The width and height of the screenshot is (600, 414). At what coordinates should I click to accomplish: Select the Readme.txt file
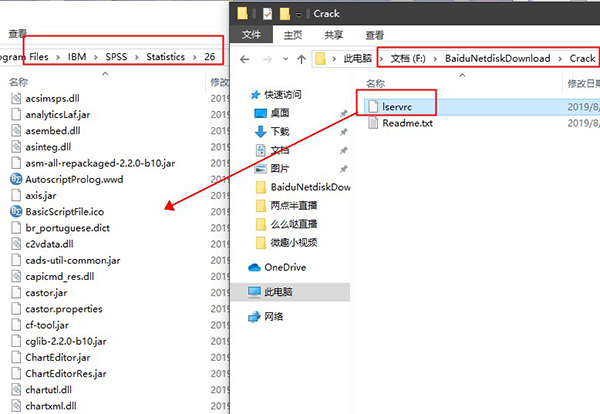pos(407,123)
